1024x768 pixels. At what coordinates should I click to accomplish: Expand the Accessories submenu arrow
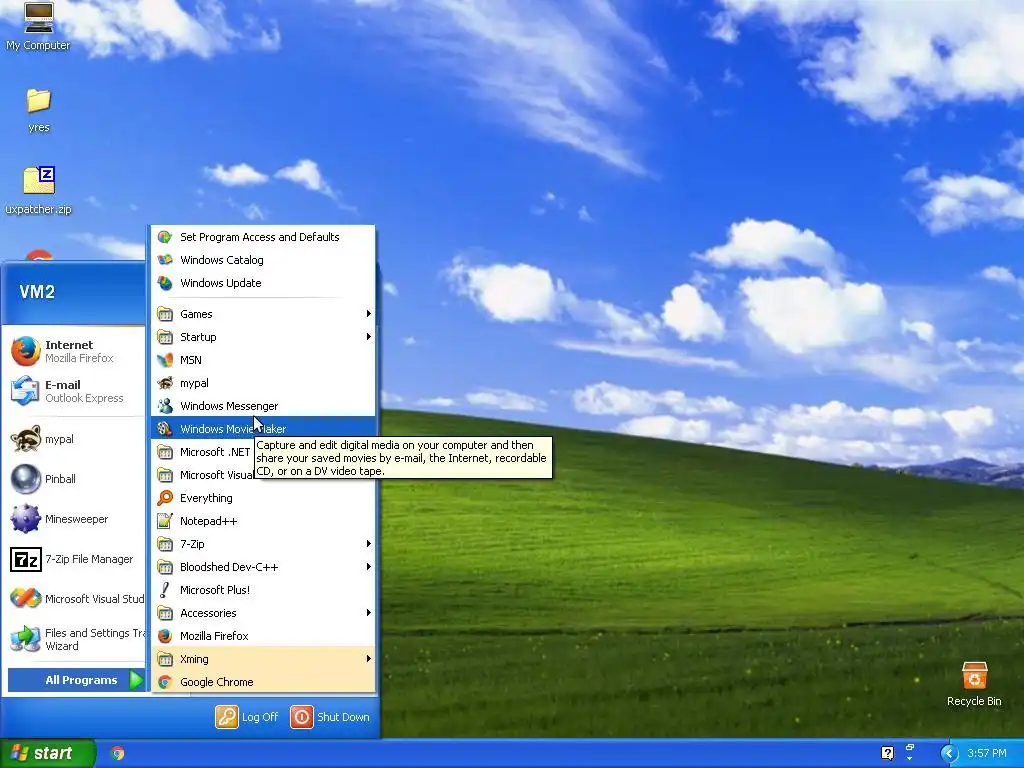(x=368, y=613)
